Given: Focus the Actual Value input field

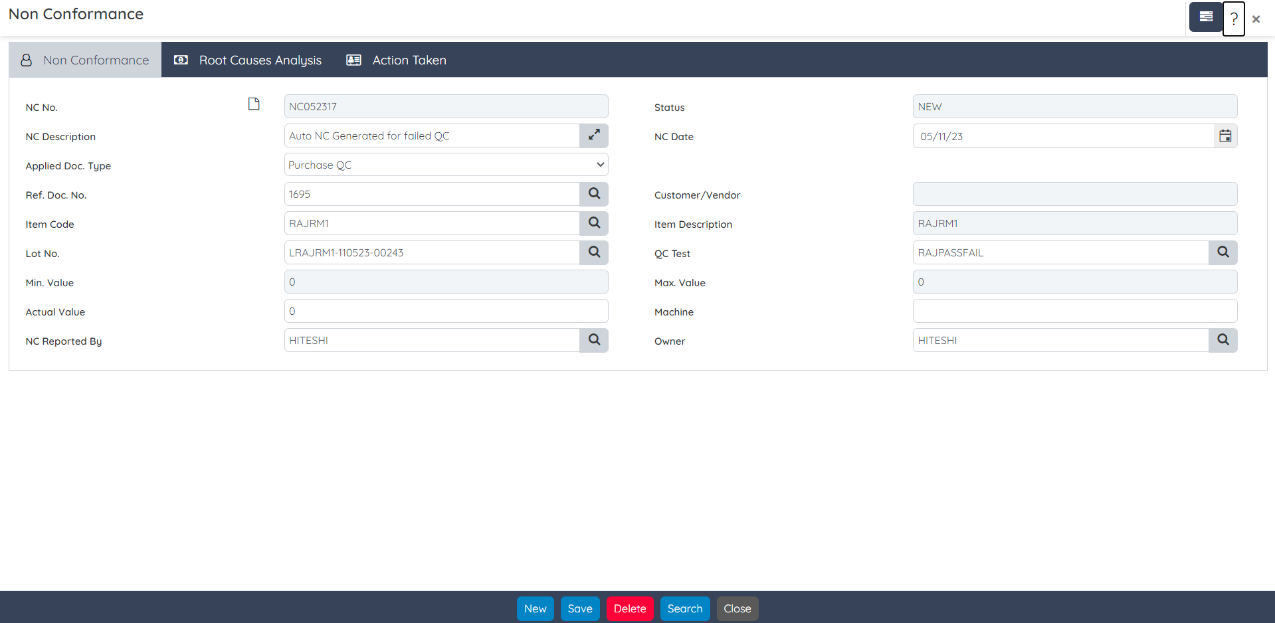Looking at the screenshot, I should point(446,312).
